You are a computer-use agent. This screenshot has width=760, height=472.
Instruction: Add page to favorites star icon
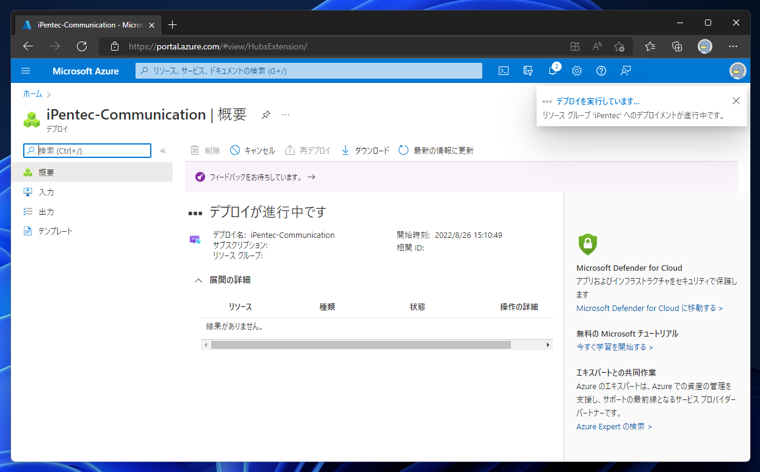[x=619, y=47]
